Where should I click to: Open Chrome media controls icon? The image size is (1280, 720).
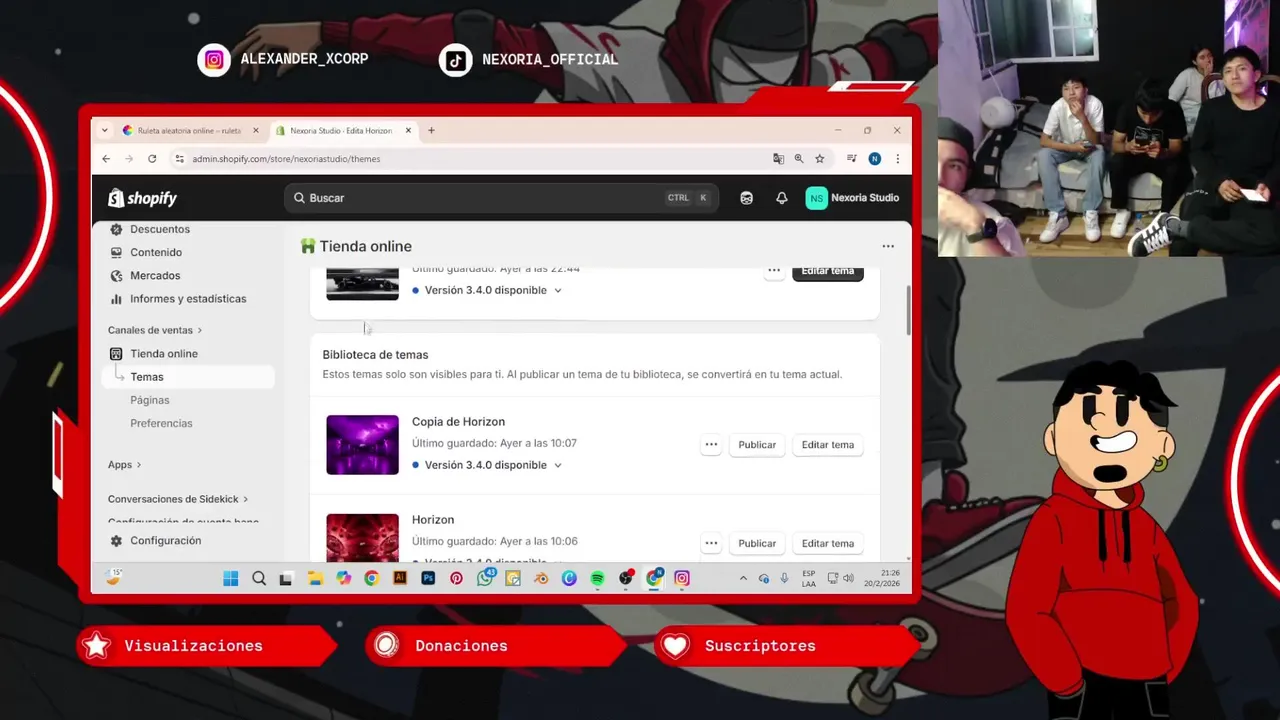(x=852, y=159)
